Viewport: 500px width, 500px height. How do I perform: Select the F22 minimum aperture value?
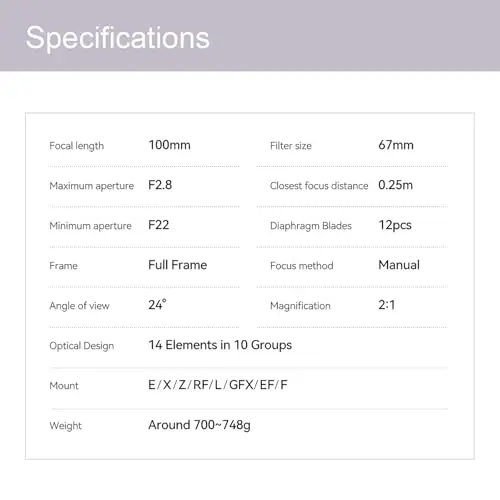click(159, 225)
